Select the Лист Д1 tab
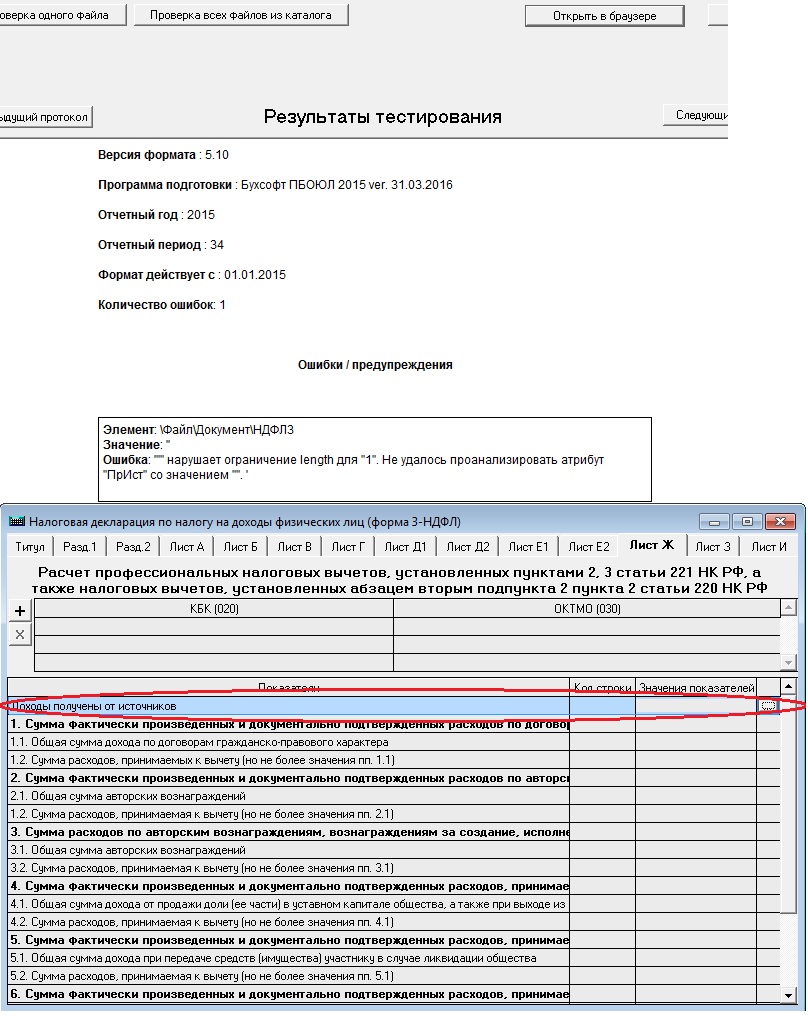 pos(405,546)
